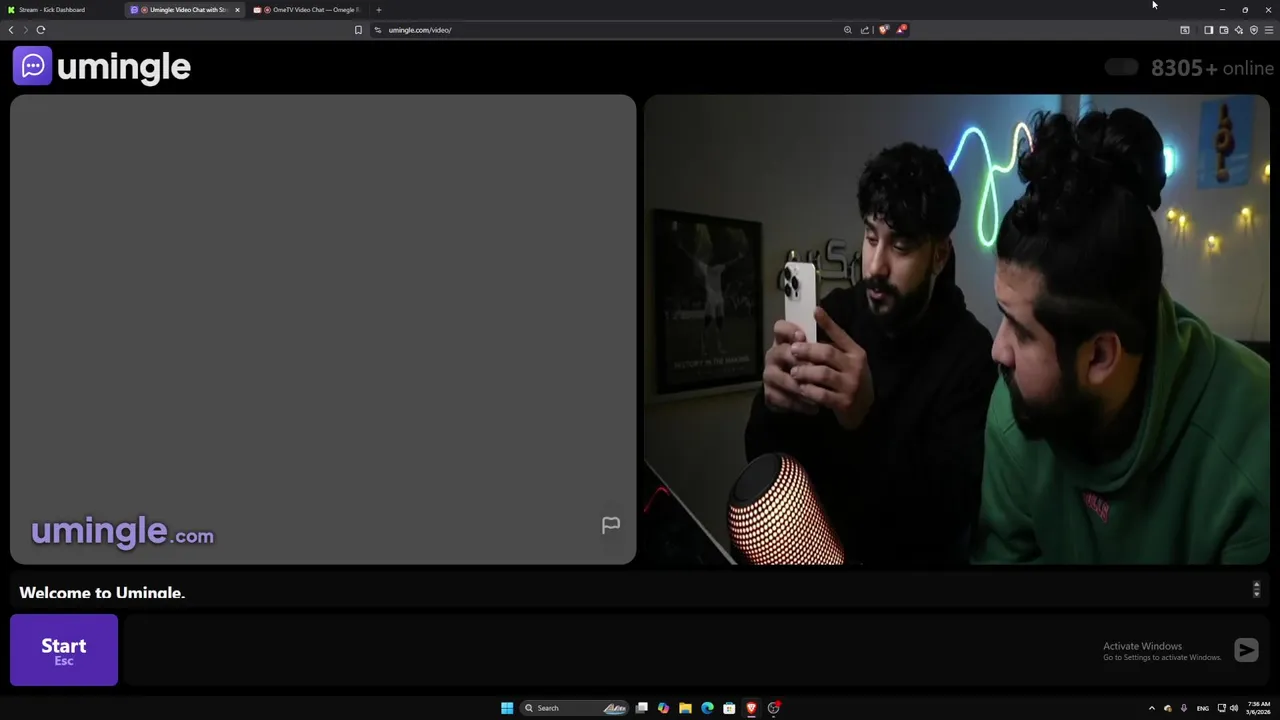Click the local webcam video preview
This screenshot has height=720, width=1280.
point(956,330)
